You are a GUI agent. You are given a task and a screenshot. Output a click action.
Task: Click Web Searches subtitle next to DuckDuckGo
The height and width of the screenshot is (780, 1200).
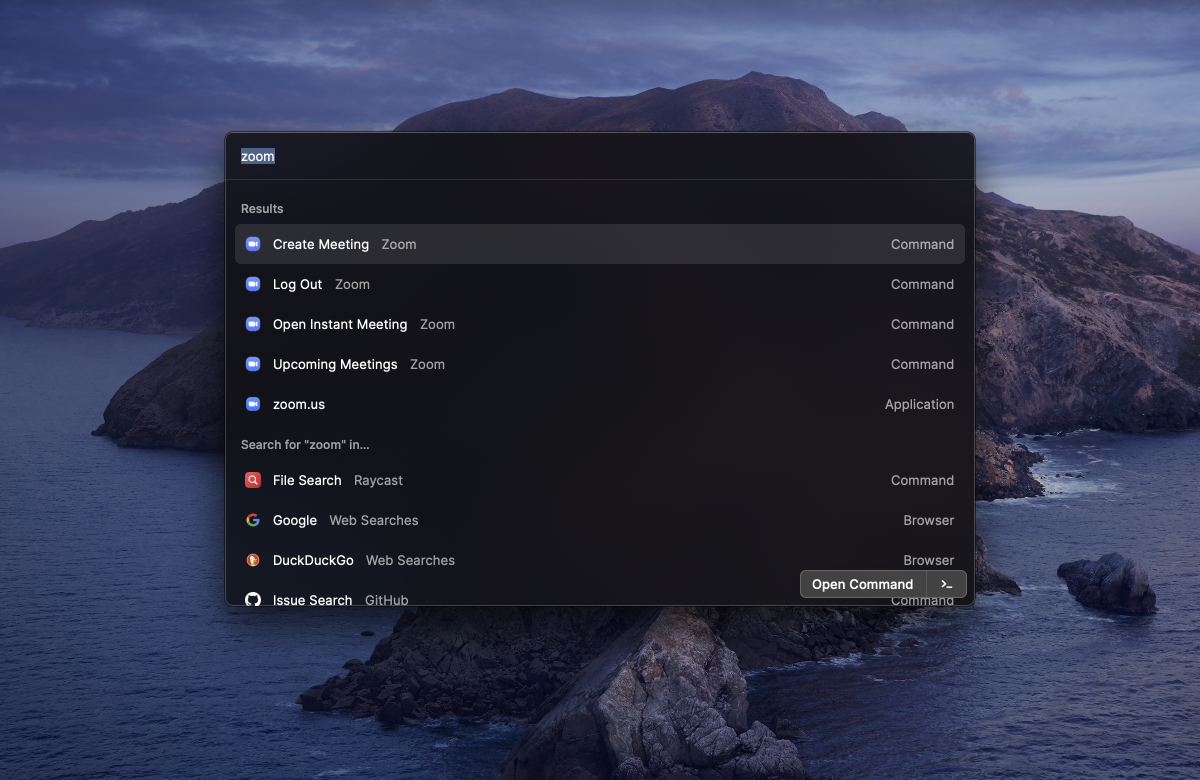click(x=410, y=560)
